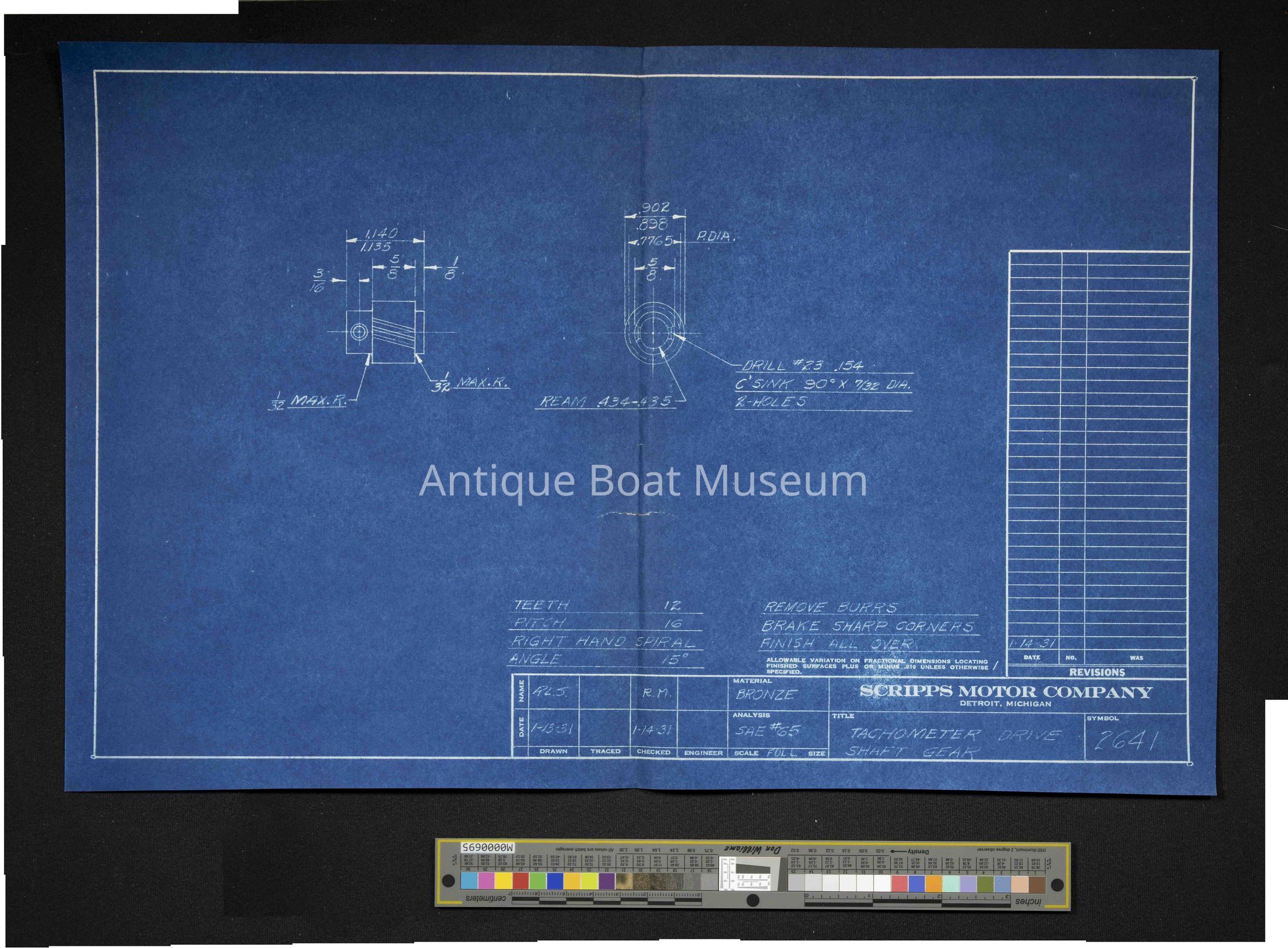The height and width of the screenshot is (948, 1288).
Task: Click the M0000695 label on ruler
Action: (488, 848)
